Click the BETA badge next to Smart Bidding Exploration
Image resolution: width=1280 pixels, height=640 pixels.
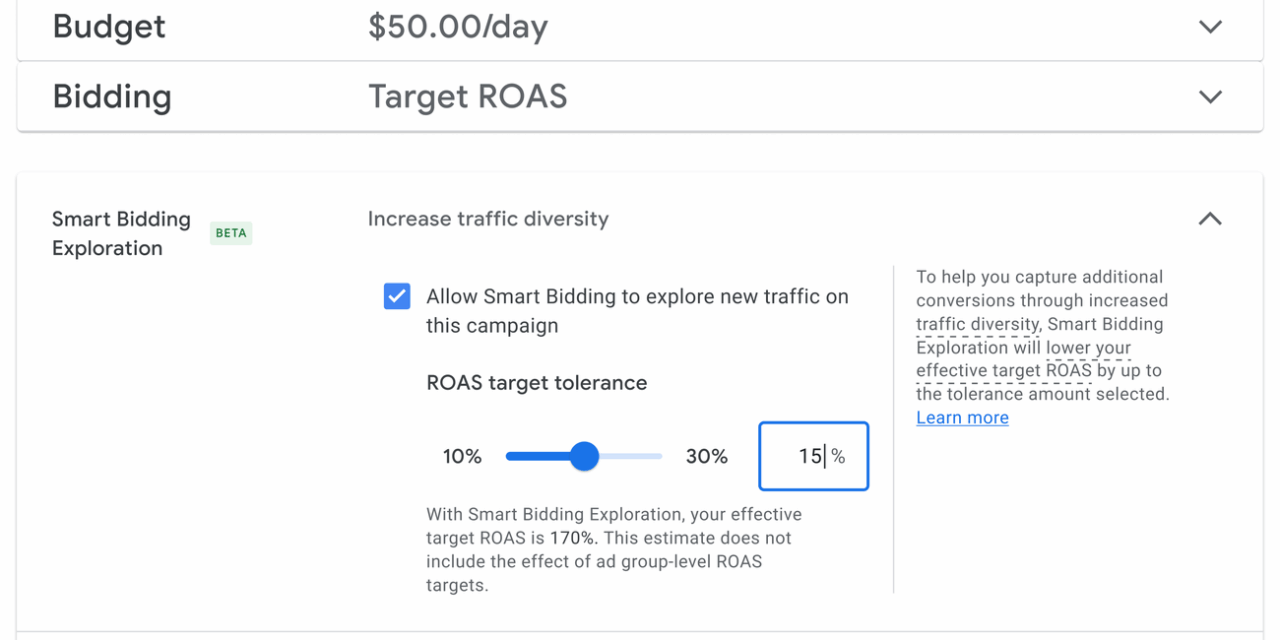tap(231, 233)
